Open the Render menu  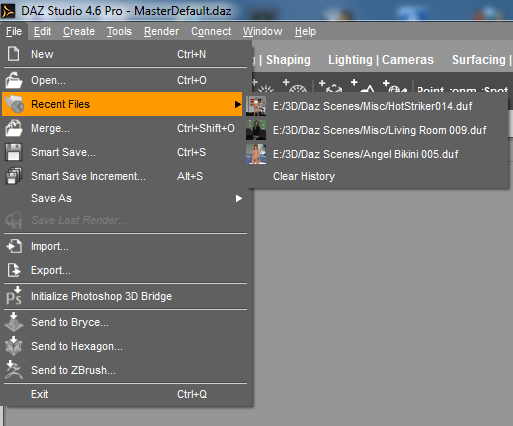[161, 31]
